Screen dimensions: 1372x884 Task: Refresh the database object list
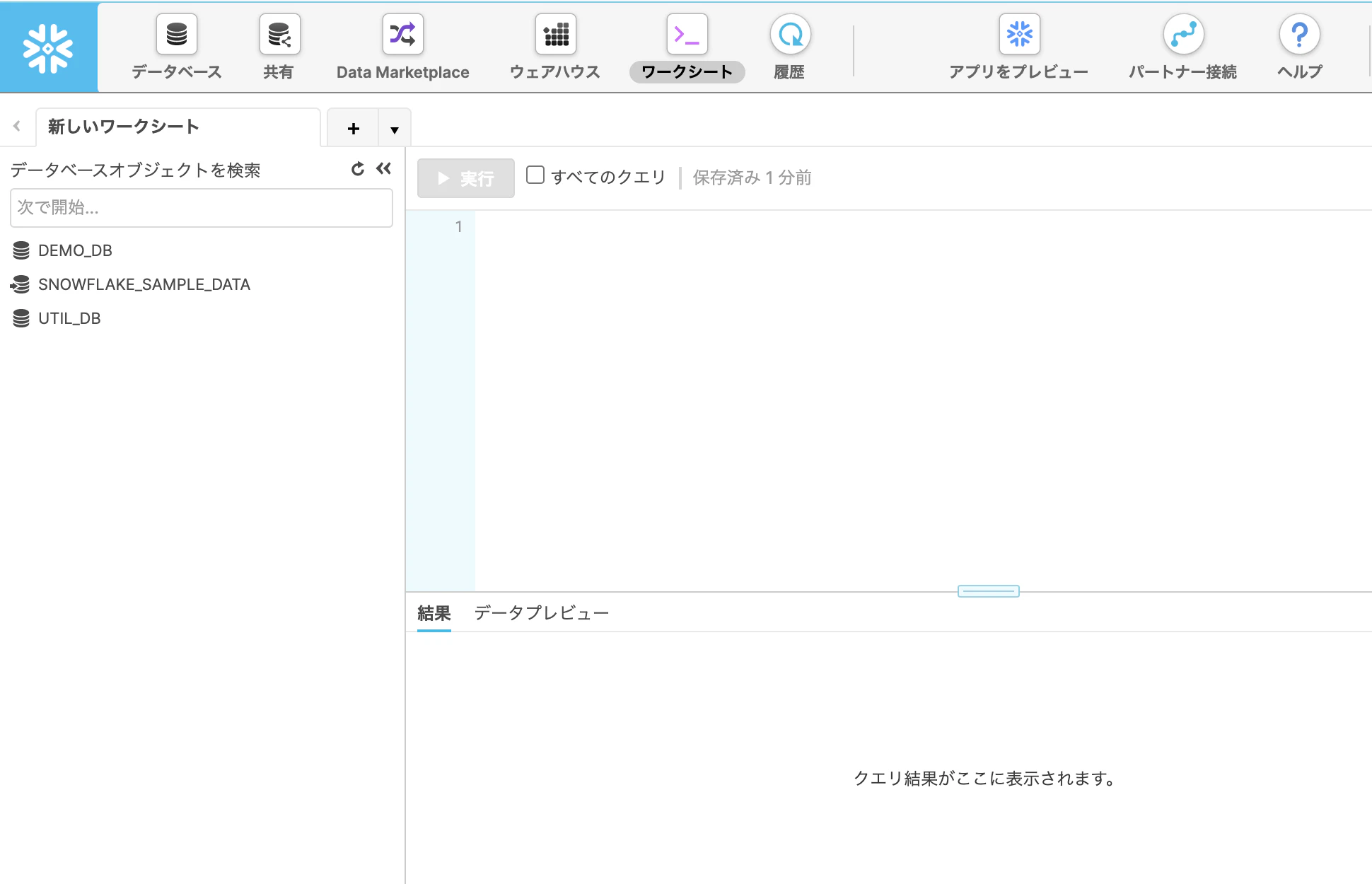tap(356, 169)
